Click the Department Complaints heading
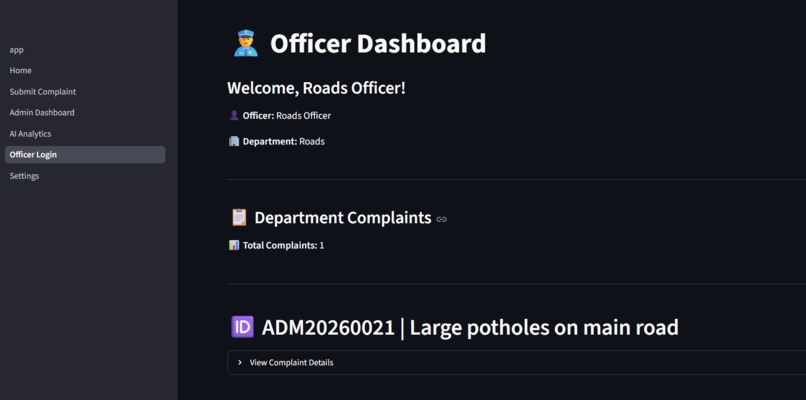 click(x=343, y=218)
